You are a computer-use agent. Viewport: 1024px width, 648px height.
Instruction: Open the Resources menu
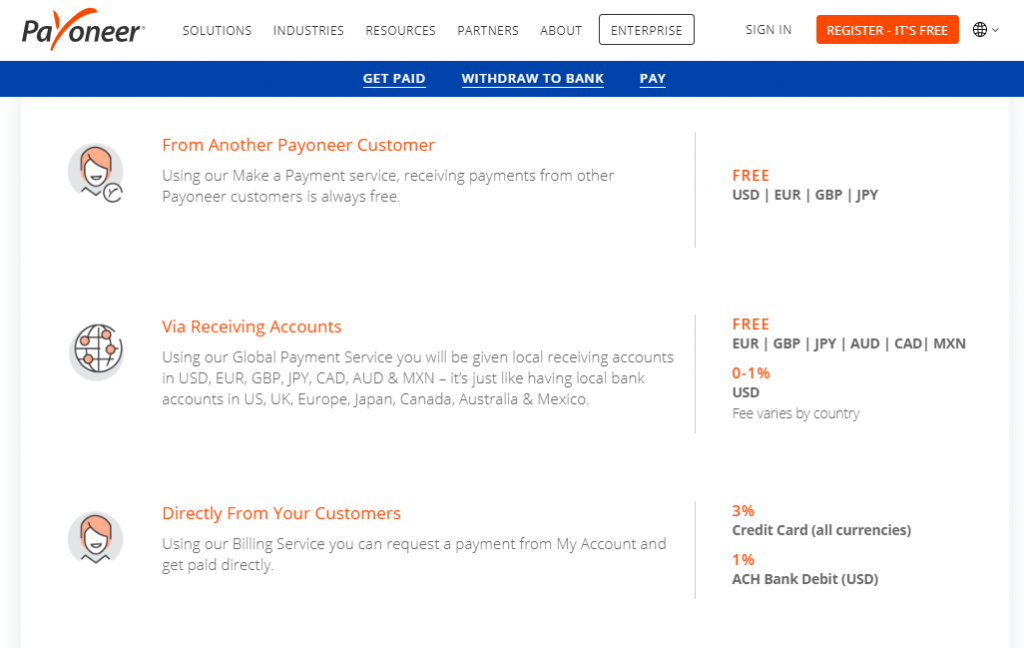pyautogui.click(x=400, y=31)
